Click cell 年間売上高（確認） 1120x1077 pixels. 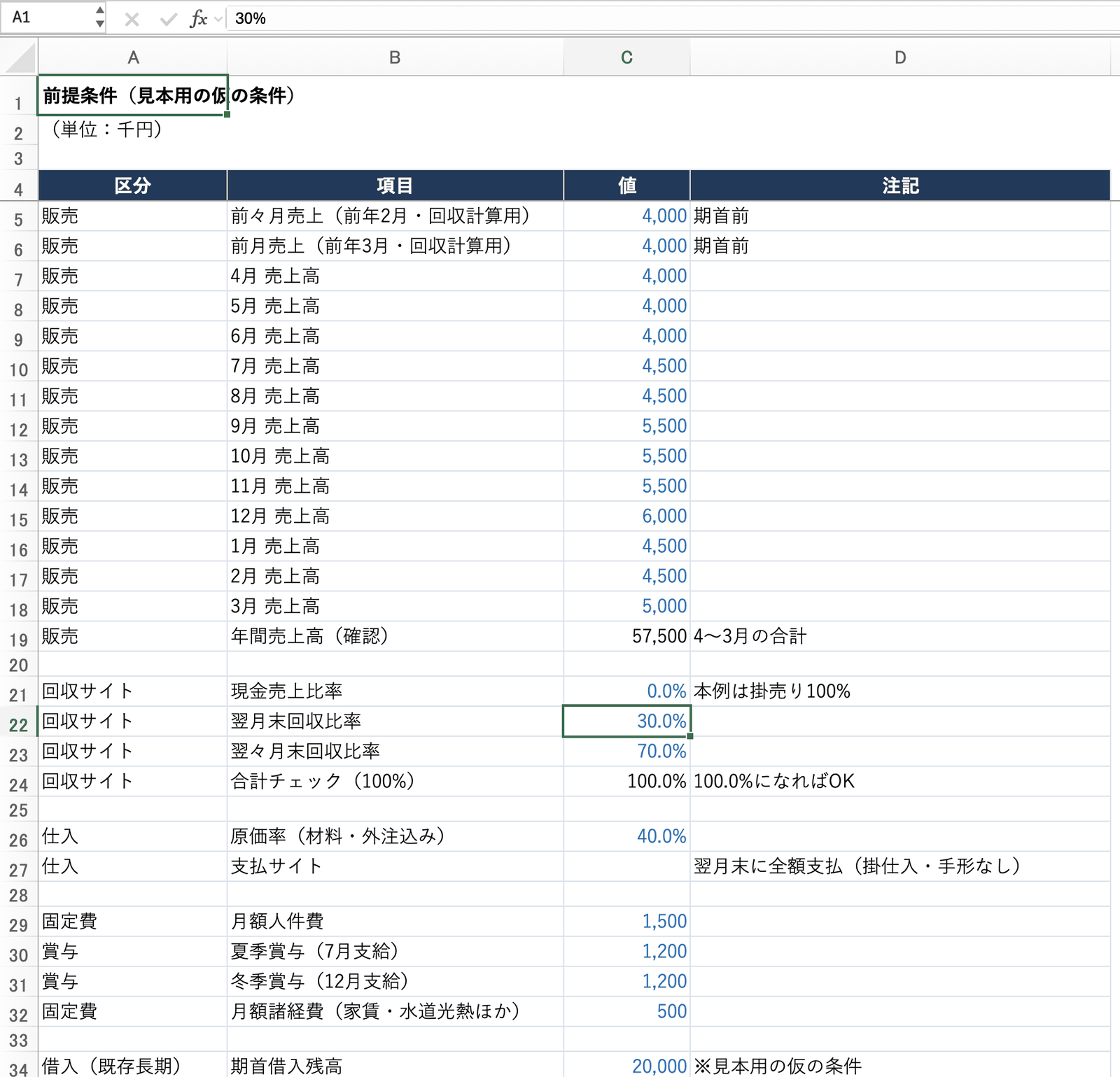click(395, 636)
